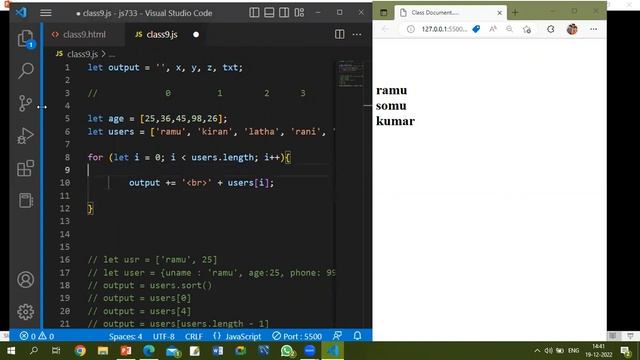640x360 pixels.
Task: Open errors and warnings status item
Action: click(37, 336)
